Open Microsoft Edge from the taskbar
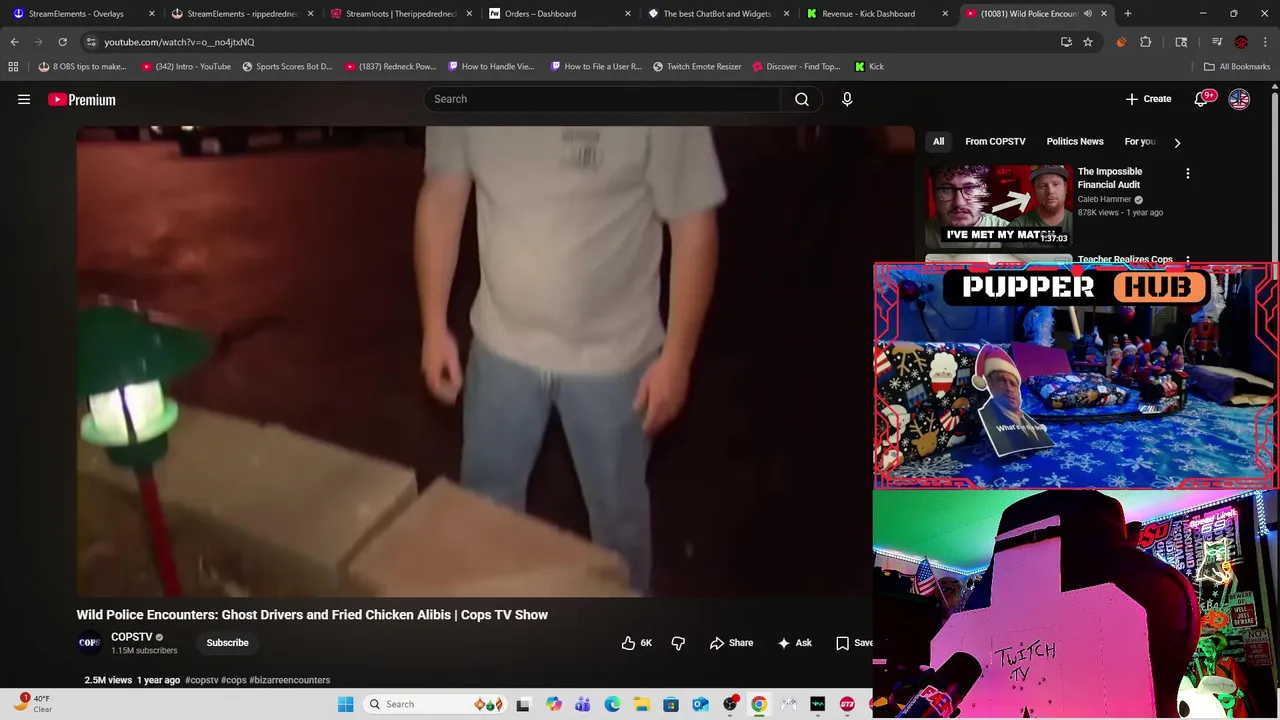Viewport: 1280px width, 720px height. coord(612,705)
